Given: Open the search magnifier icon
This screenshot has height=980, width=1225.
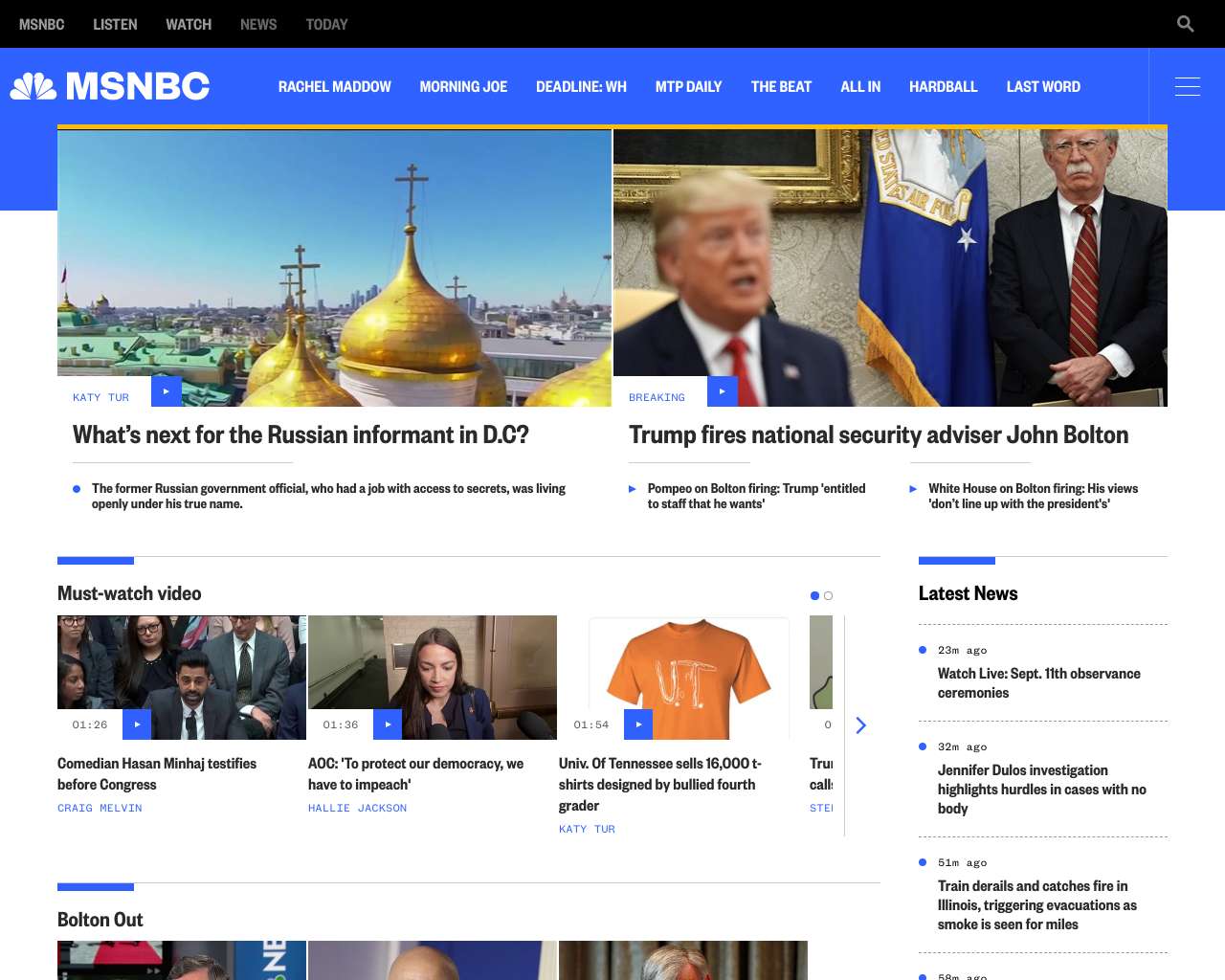Looking at the screenshot, I should (x=1186, y=24).
